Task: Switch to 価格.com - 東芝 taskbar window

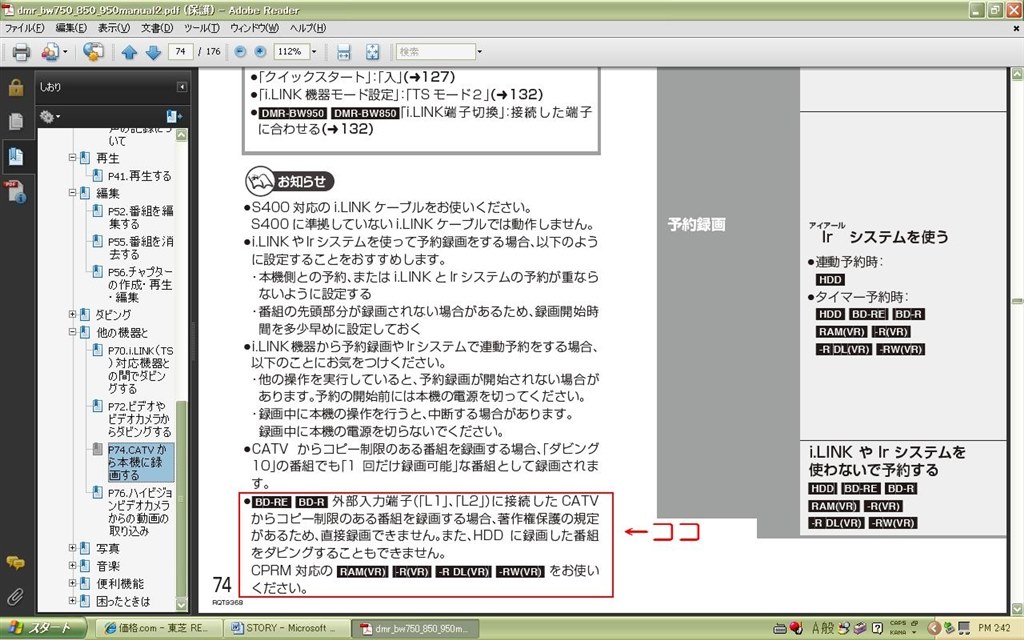Action: [159, 628]
